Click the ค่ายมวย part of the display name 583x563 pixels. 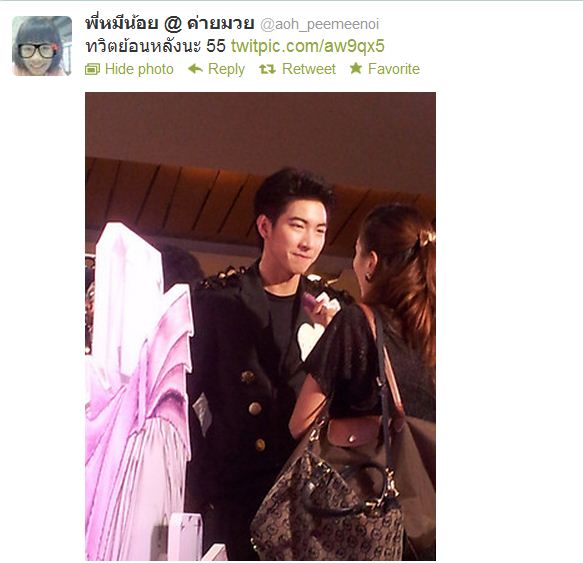click(x=220, y=23)
